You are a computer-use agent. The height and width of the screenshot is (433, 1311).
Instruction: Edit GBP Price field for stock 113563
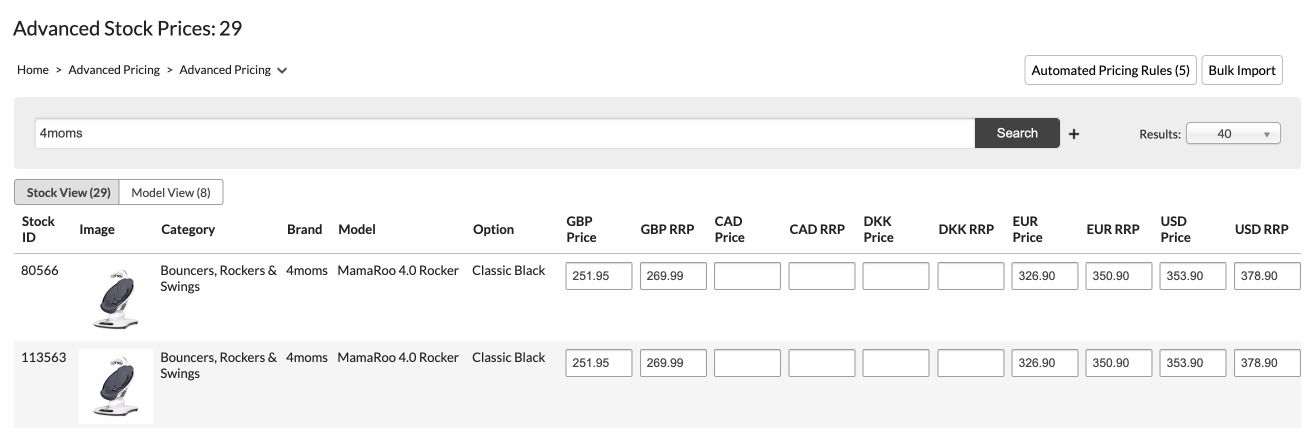pos(599,363)
